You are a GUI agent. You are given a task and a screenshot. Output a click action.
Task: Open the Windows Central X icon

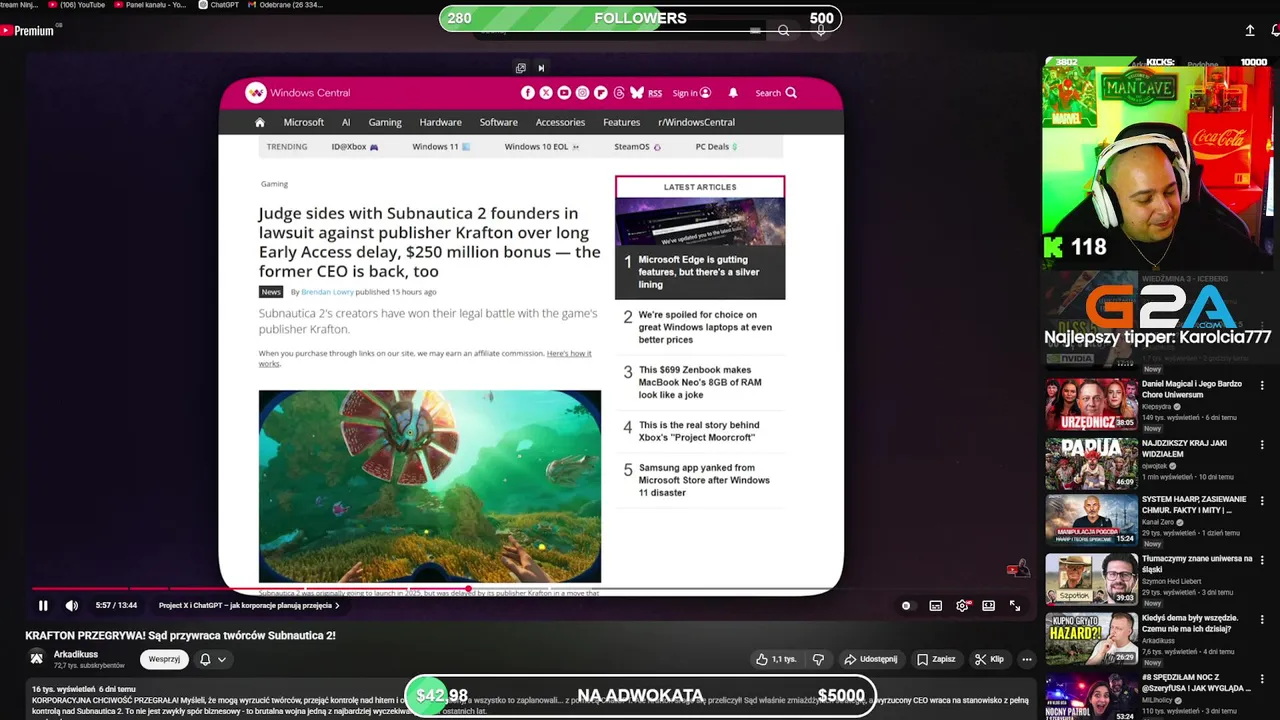[x=546, y=93]
